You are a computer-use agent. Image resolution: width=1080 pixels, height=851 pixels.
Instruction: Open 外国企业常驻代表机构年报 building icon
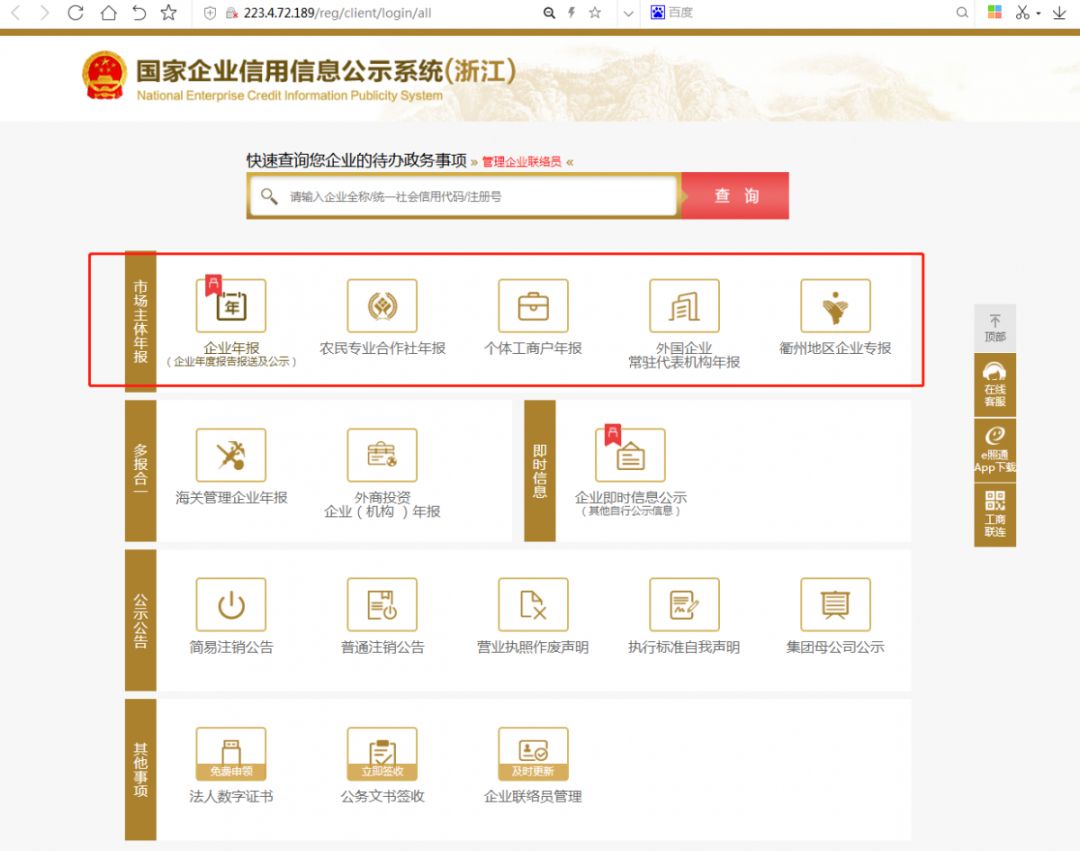point(684,306)
